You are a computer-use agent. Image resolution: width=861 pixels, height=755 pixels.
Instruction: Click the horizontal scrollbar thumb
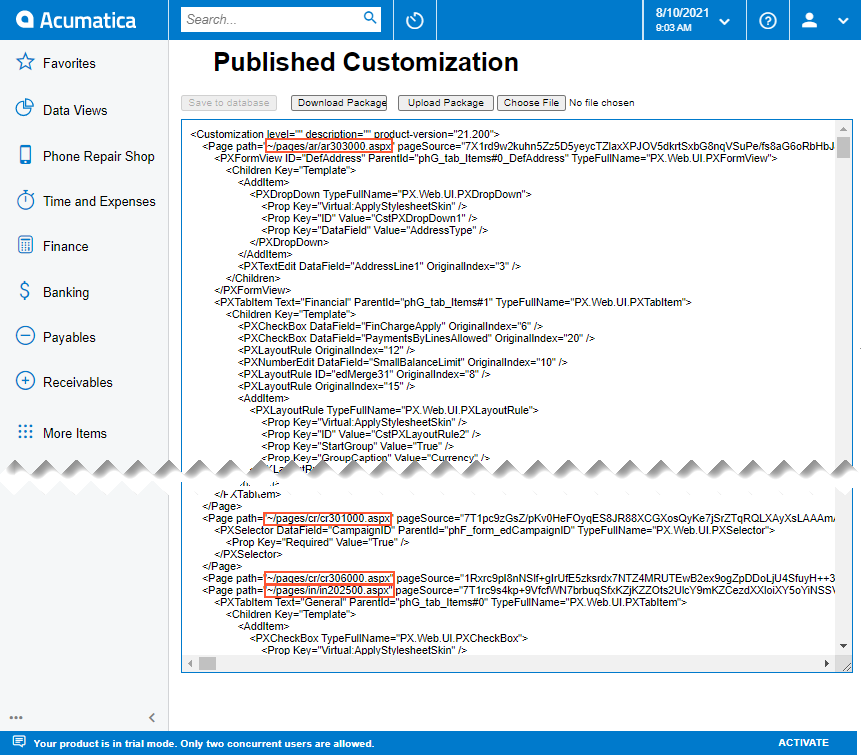207,663
